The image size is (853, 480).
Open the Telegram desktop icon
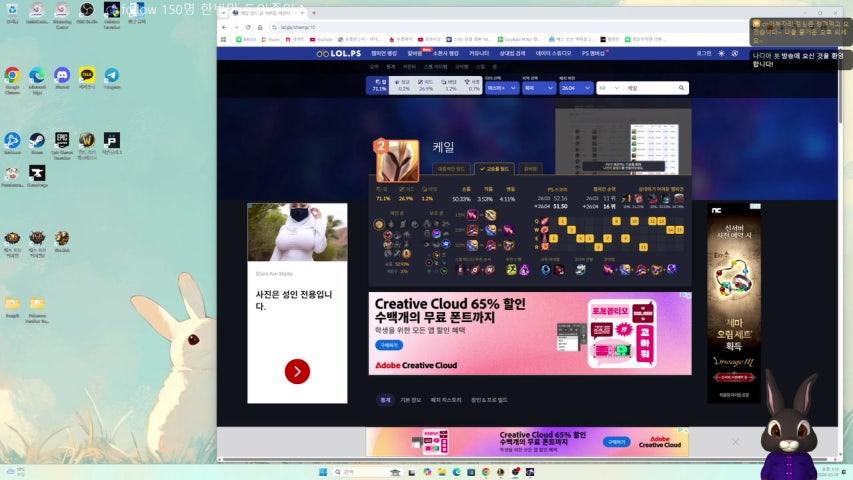pos(112,76)
